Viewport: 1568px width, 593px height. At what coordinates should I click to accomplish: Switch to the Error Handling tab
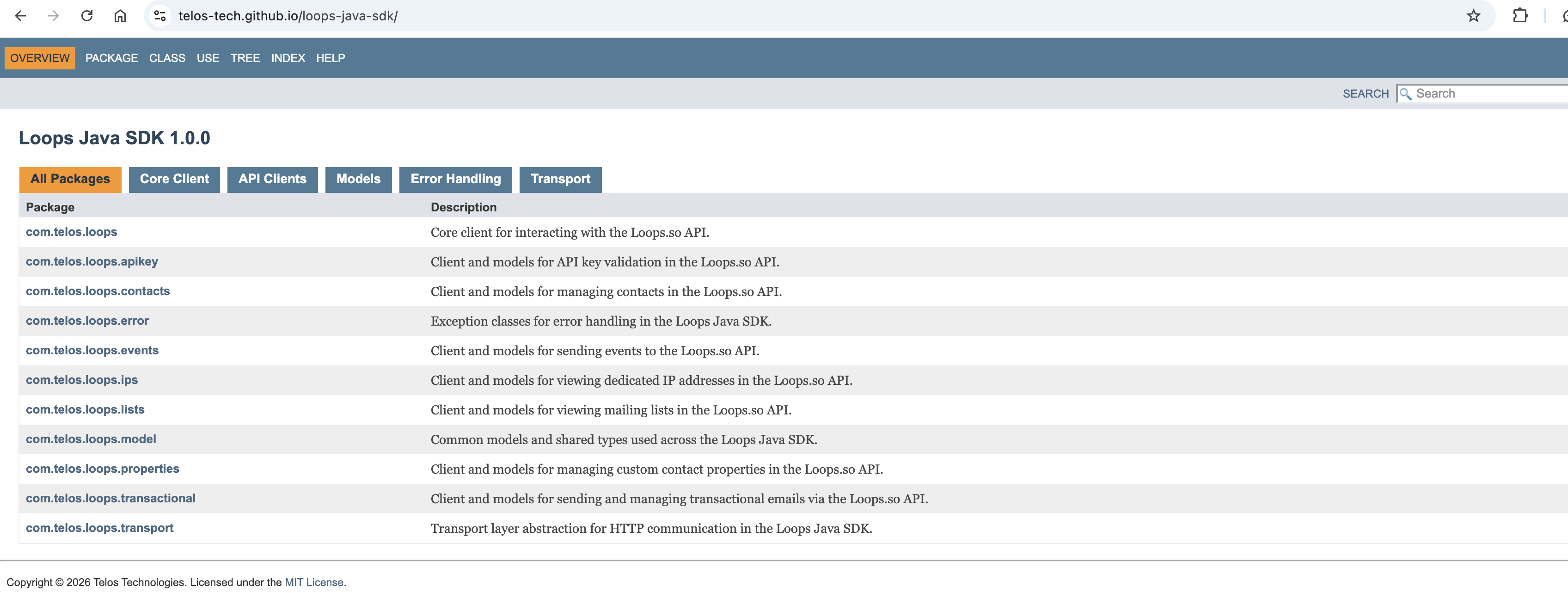(455, 179)
